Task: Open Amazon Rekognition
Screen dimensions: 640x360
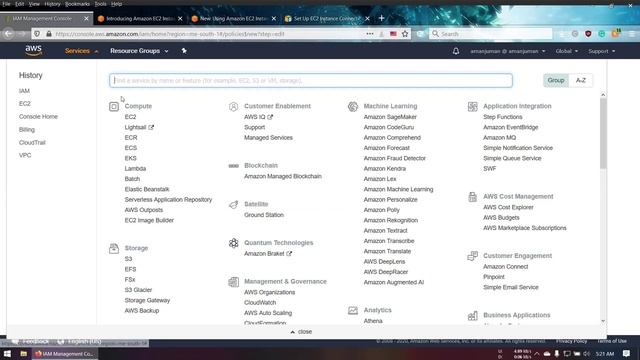Action: click(x=391, y=220)
